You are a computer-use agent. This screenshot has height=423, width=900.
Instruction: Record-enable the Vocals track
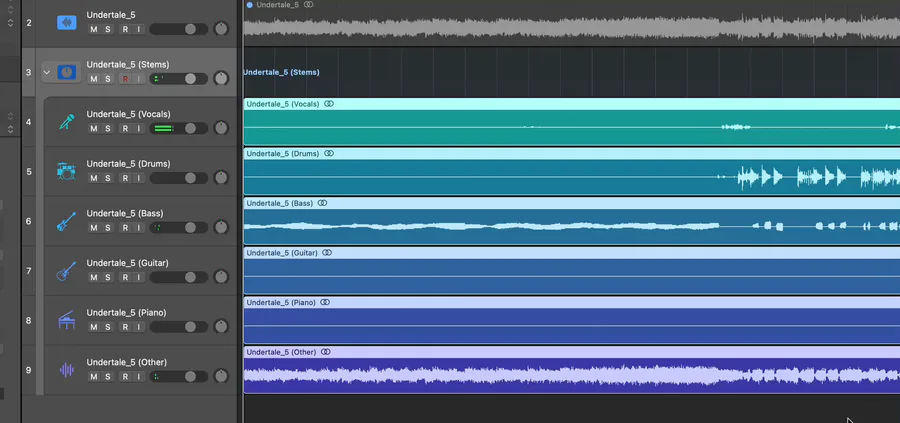[125, 129]
